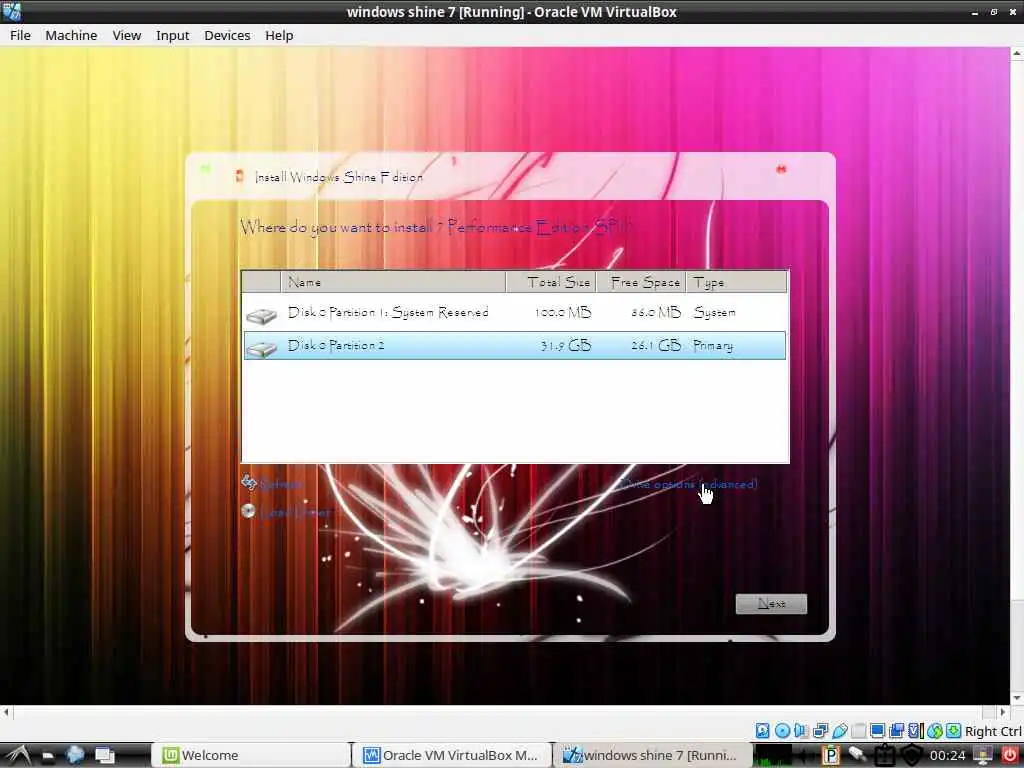Switch to Oracle VM VirtualBox Manager taskbar window
This screenshot has width=1024, height=768.
[452, 755]
